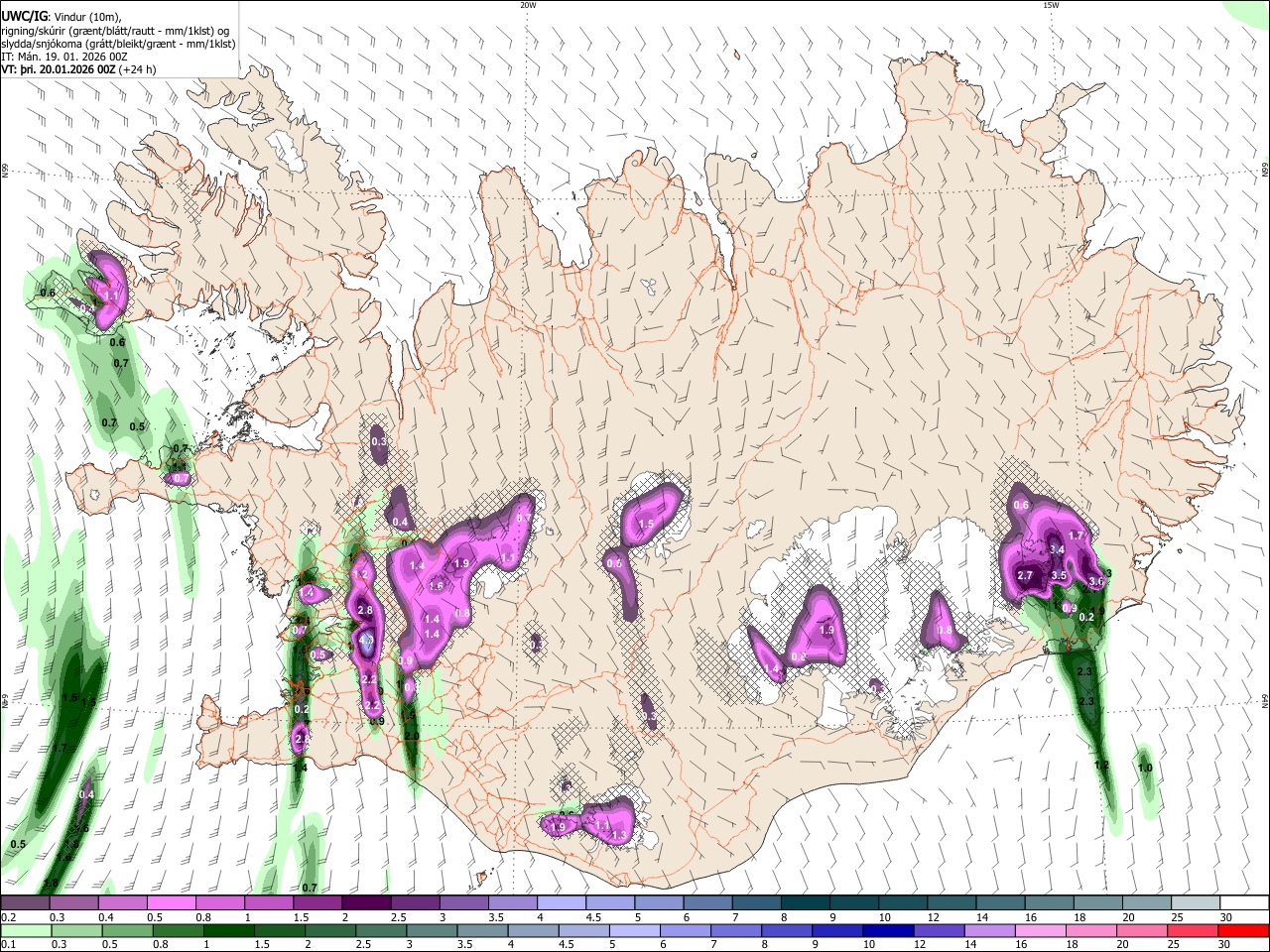Select the '1.3' value on the south coast
This screenshot has height=952, width=1270.
tap(619, 836)
